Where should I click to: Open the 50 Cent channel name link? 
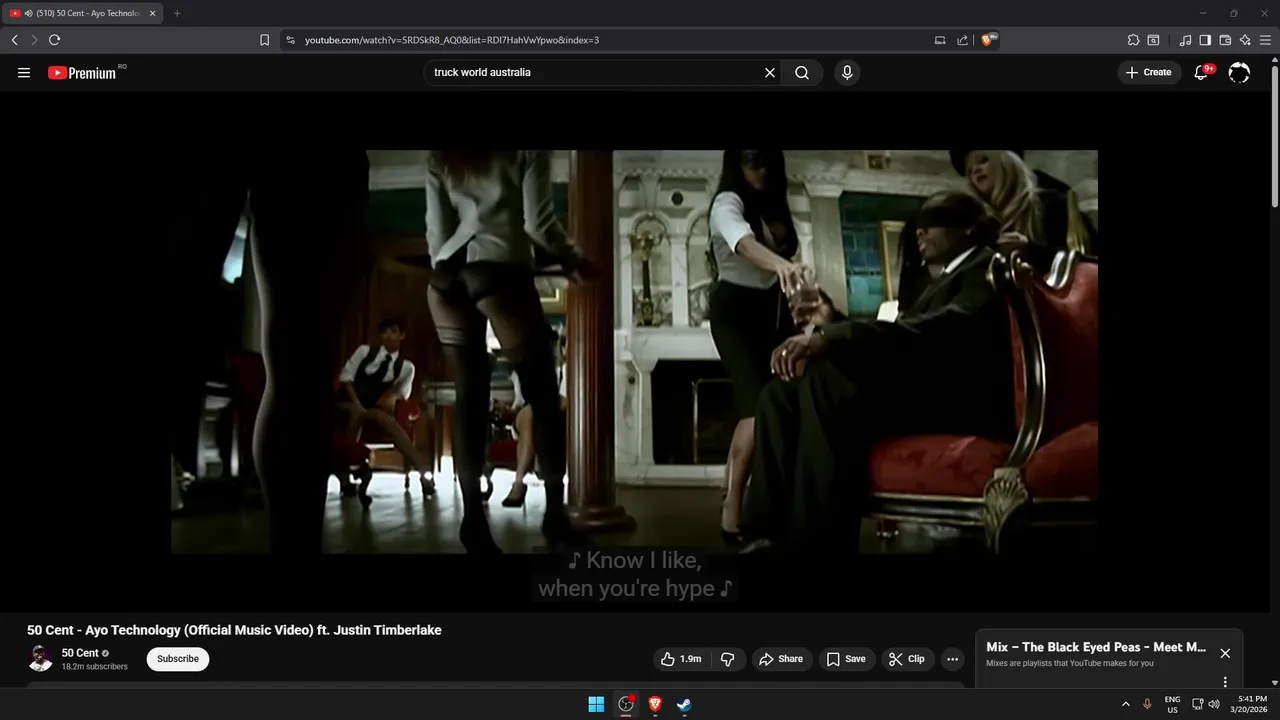(80, 653)
